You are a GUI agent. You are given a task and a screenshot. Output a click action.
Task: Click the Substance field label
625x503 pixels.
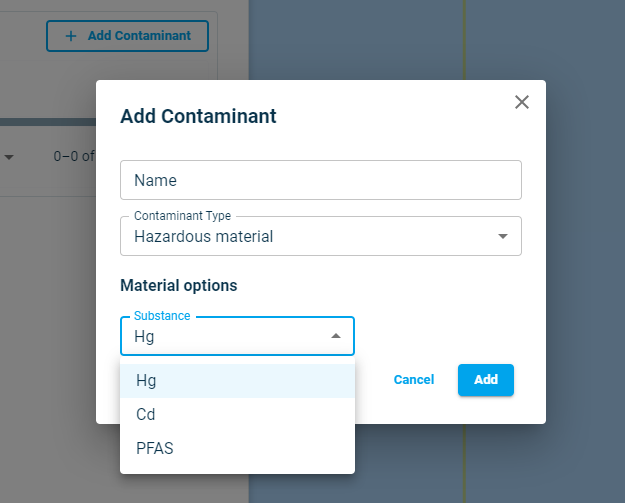point(161,315)
